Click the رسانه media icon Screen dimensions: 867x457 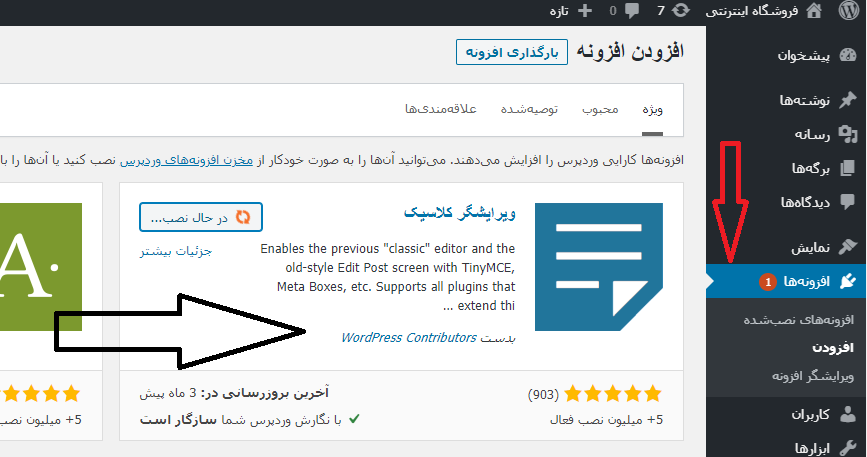coord(848,134)
